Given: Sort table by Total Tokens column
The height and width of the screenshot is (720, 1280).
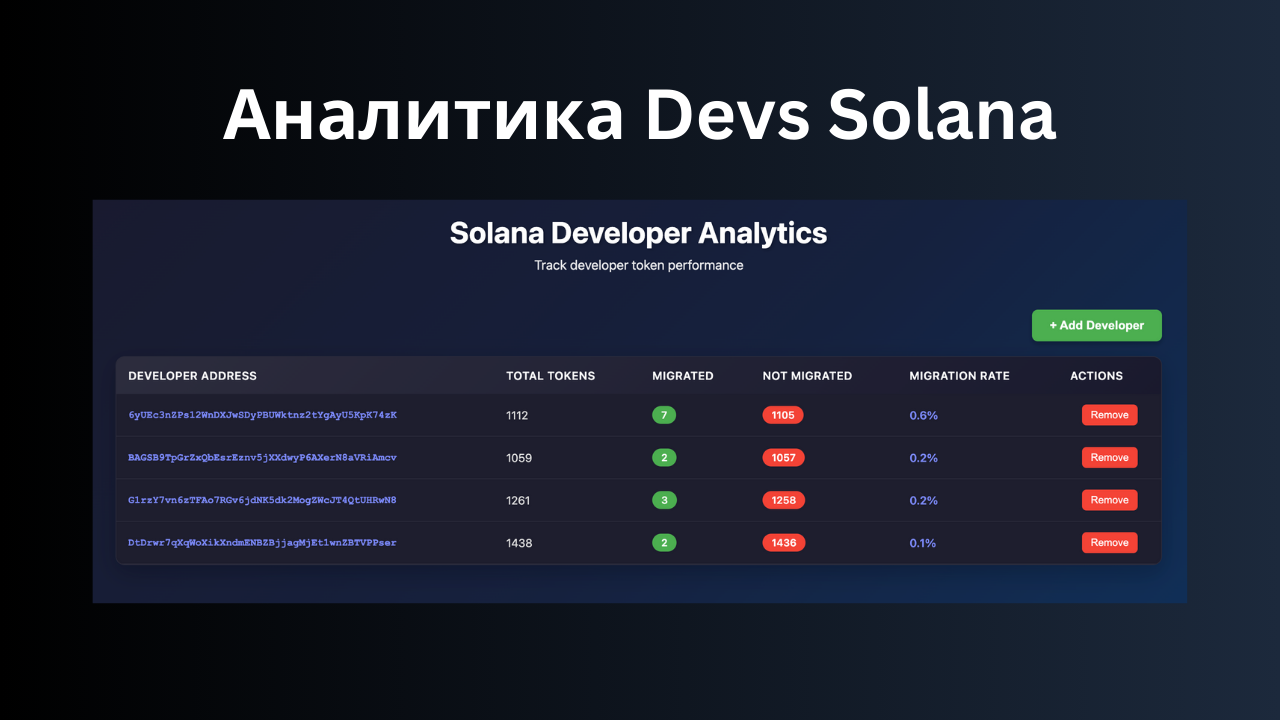Looking at the screenshot, I should [550, 376].
